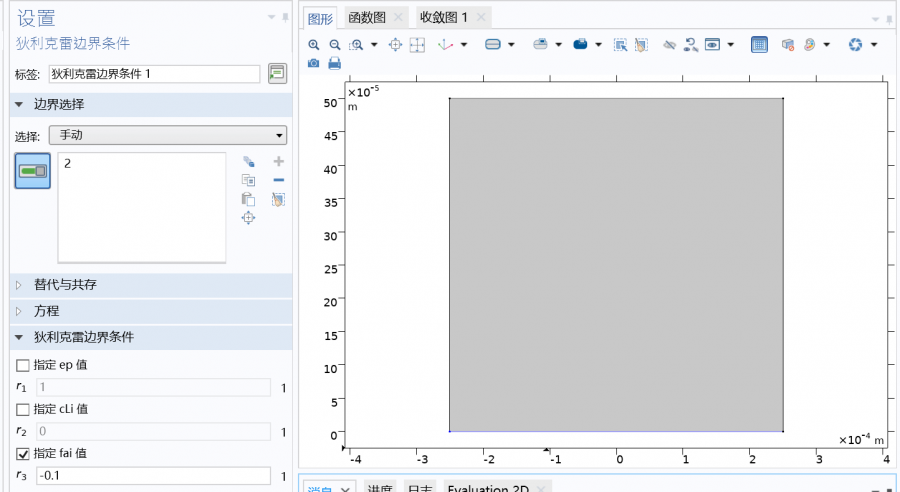Click the r3 value input field
The width and height of the screenshot is (900, 492).
152,476
